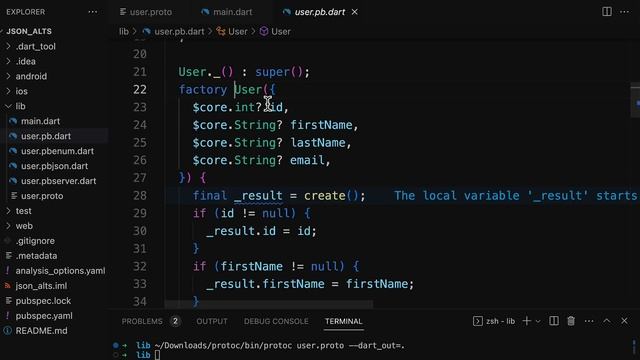Open analysis_options.yaml file
Viewport: 640px width, 360px height.
[60, 271]
